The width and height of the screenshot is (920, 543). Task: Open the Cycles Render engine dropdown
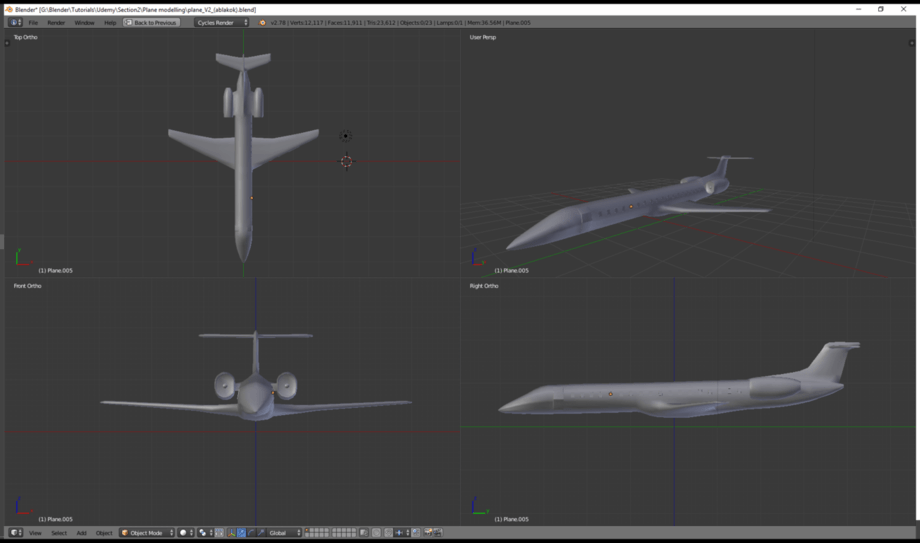222,22
